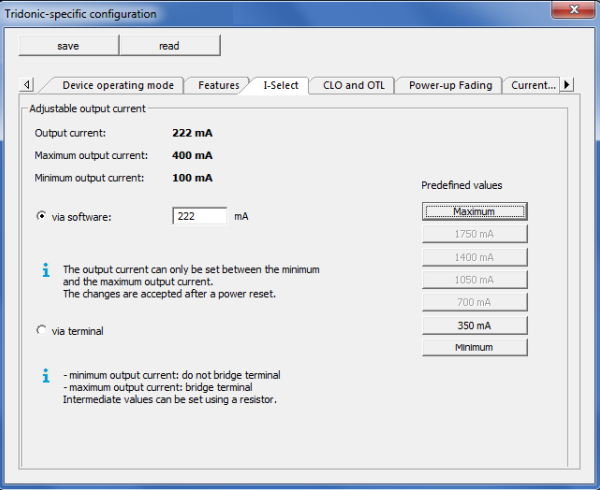Click the greyed 700 mA preset

pos(474,303)
